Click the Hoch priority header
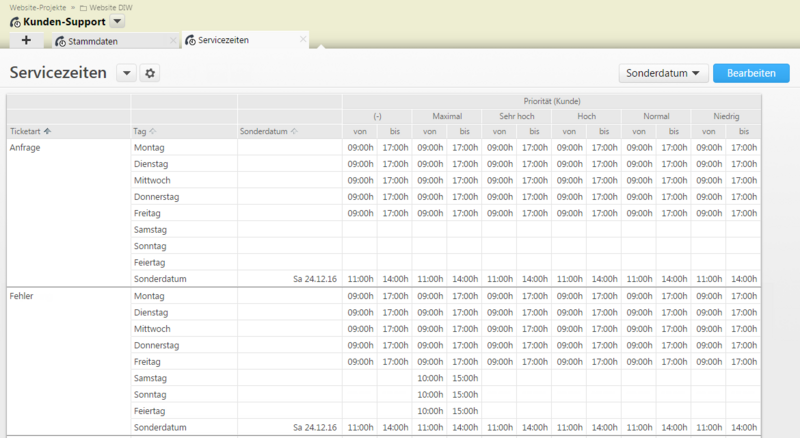This screenshot has height=438, width=800. pos(587,116)
